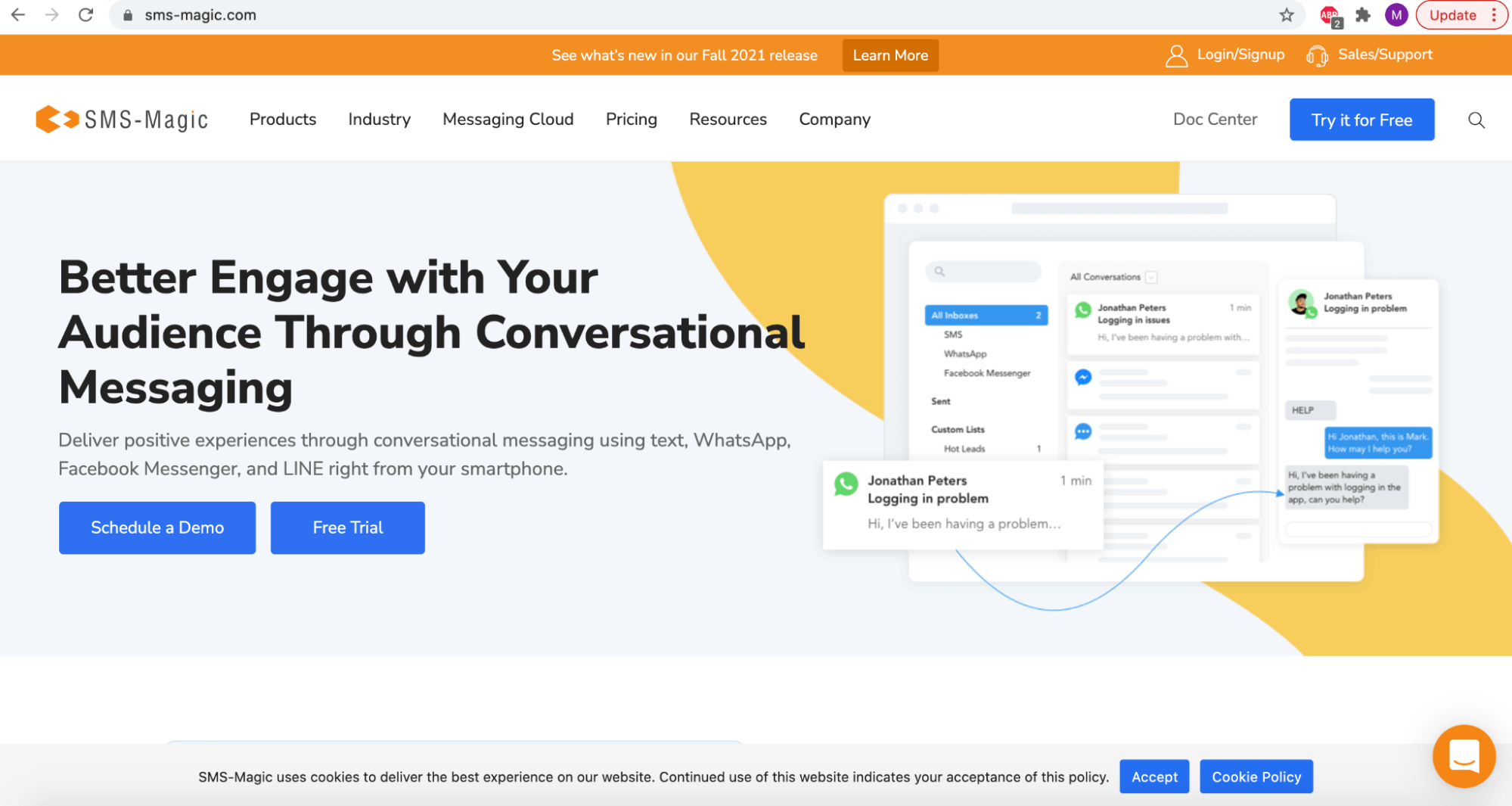The width and height of the screenshot is (1512, 806).
Task: Click 'See what's new in our Fall 2021 release' text
Action: (685, 55)
